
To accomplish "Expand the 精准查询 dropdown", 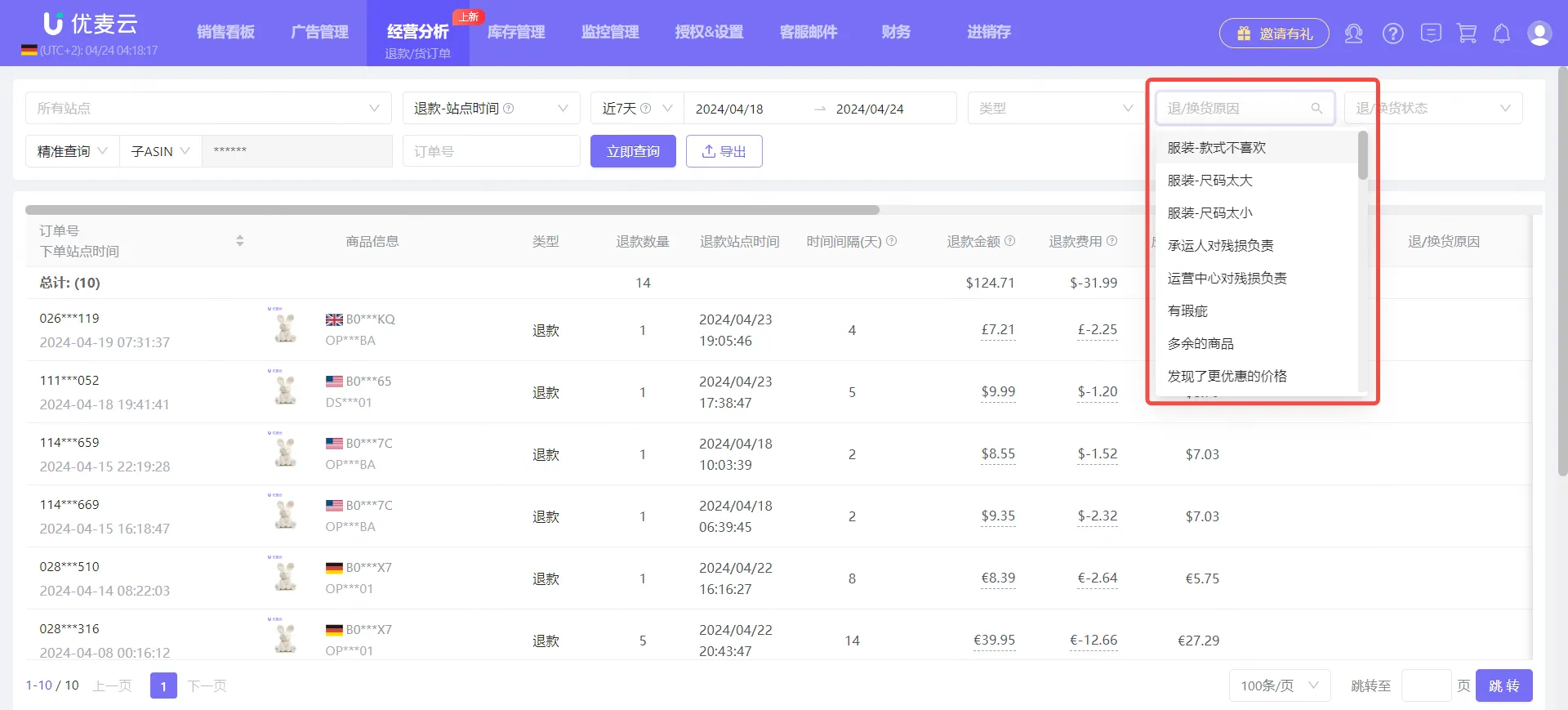I will [x=73, y=151].
